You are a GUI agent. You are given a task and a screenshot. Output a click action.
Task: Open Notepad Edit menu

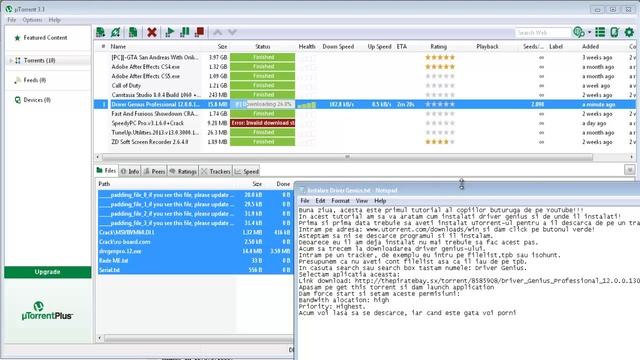(x=320, y=201)
